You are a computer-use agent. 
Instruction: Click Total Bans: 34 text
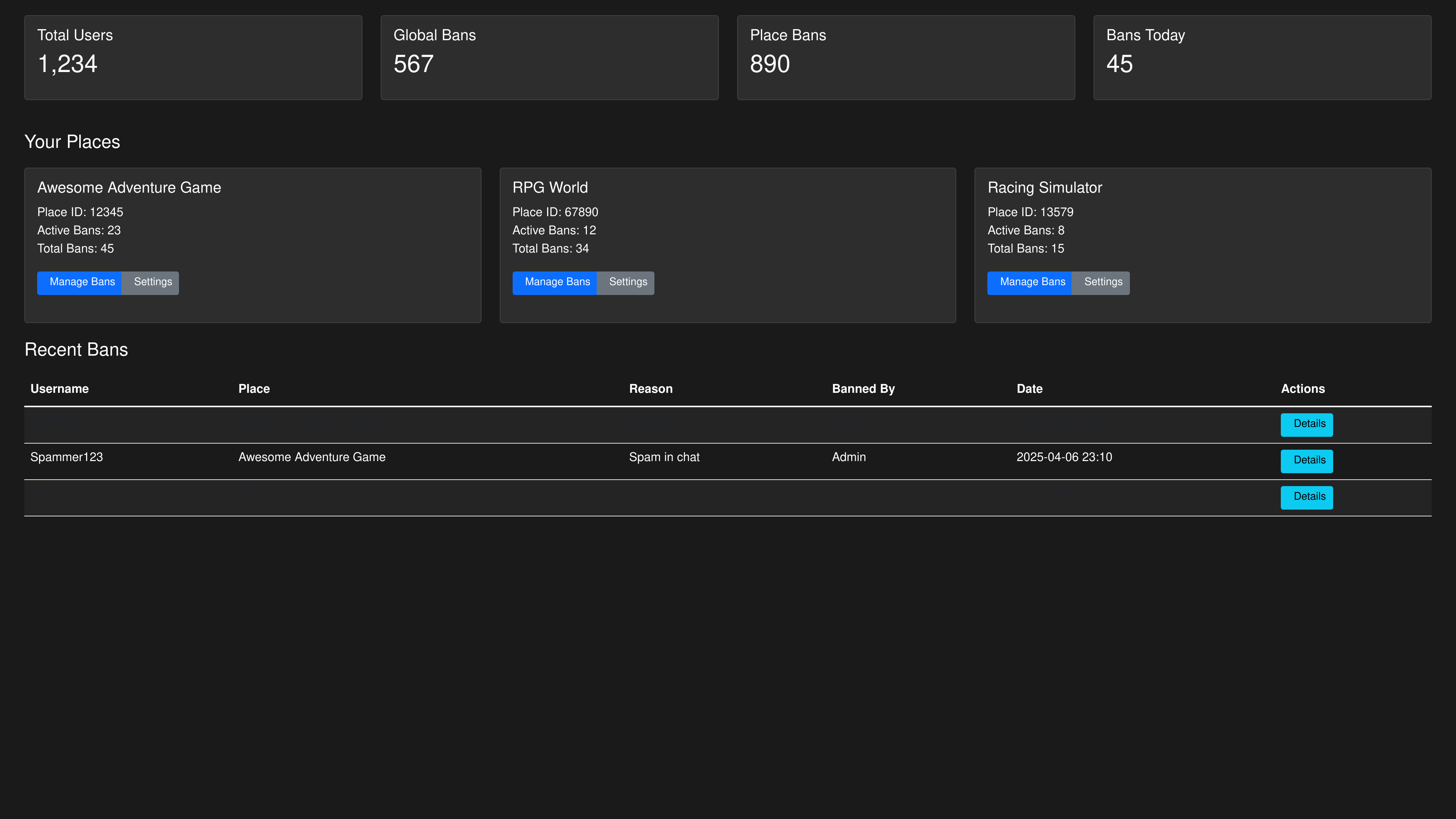click(551, 249)
